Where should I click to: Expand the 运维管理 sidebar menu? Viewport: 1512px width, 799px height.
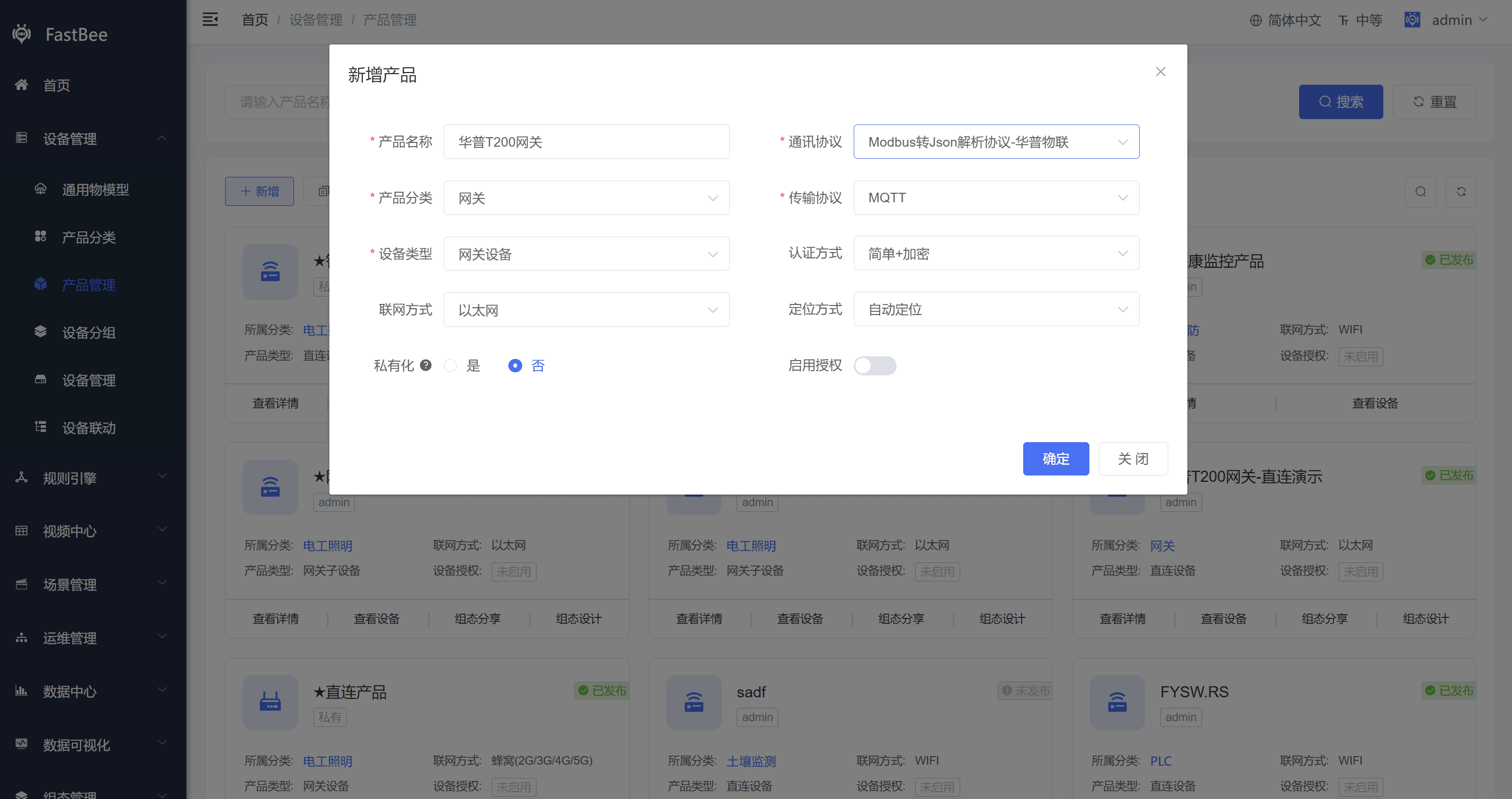pos(93,638)
